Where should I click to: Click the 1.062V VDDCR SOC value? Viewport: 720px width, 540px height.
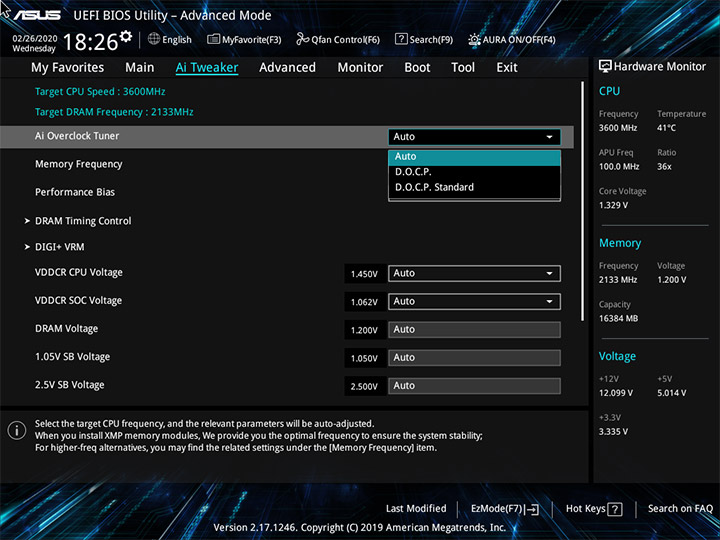(x=364, y=302)
